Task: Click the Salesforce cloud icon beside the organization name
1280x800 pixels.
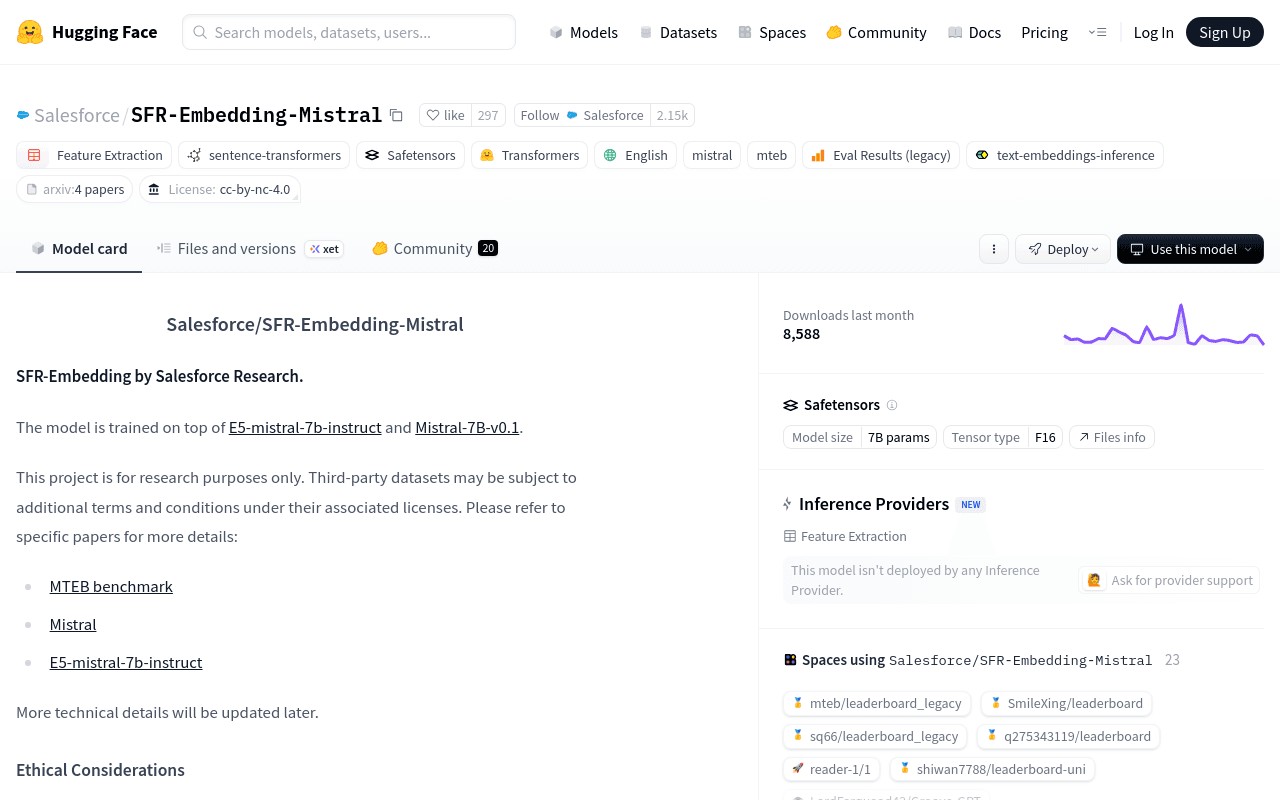Action: click(23, 115)
